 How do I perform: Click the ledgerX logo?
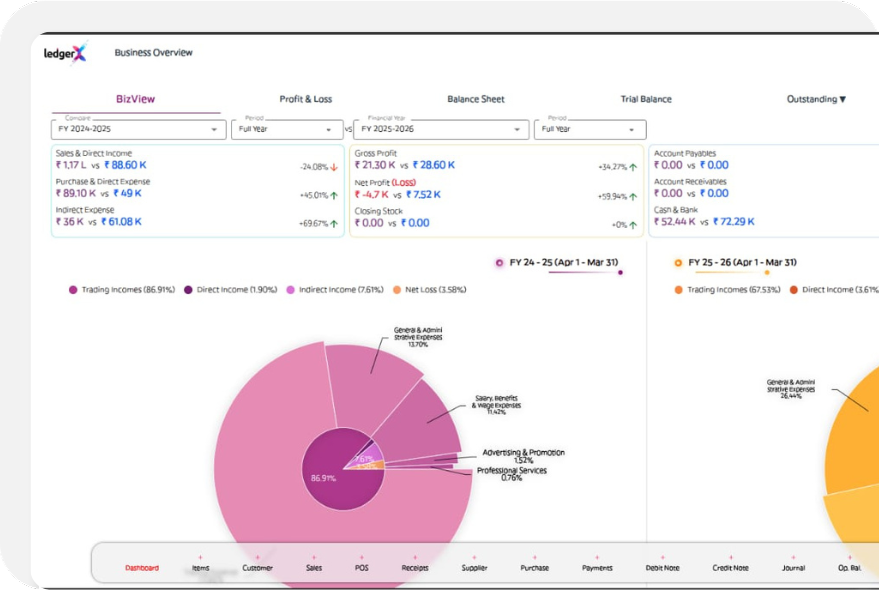[x=65, y=53]
